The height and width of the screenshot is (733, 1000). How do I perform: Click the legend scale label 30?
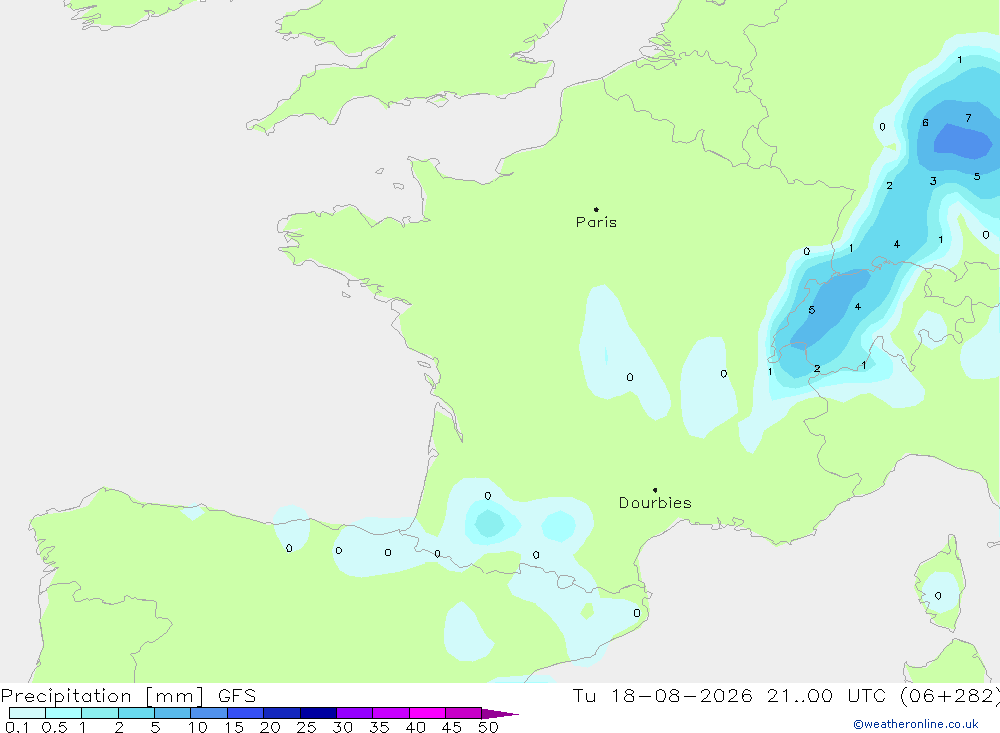coord(343,727)
